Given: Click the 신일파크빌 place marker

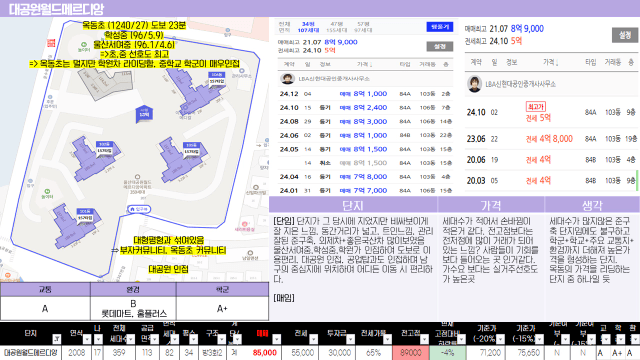Looking at the screenshot, I should (x=256, y=187).
